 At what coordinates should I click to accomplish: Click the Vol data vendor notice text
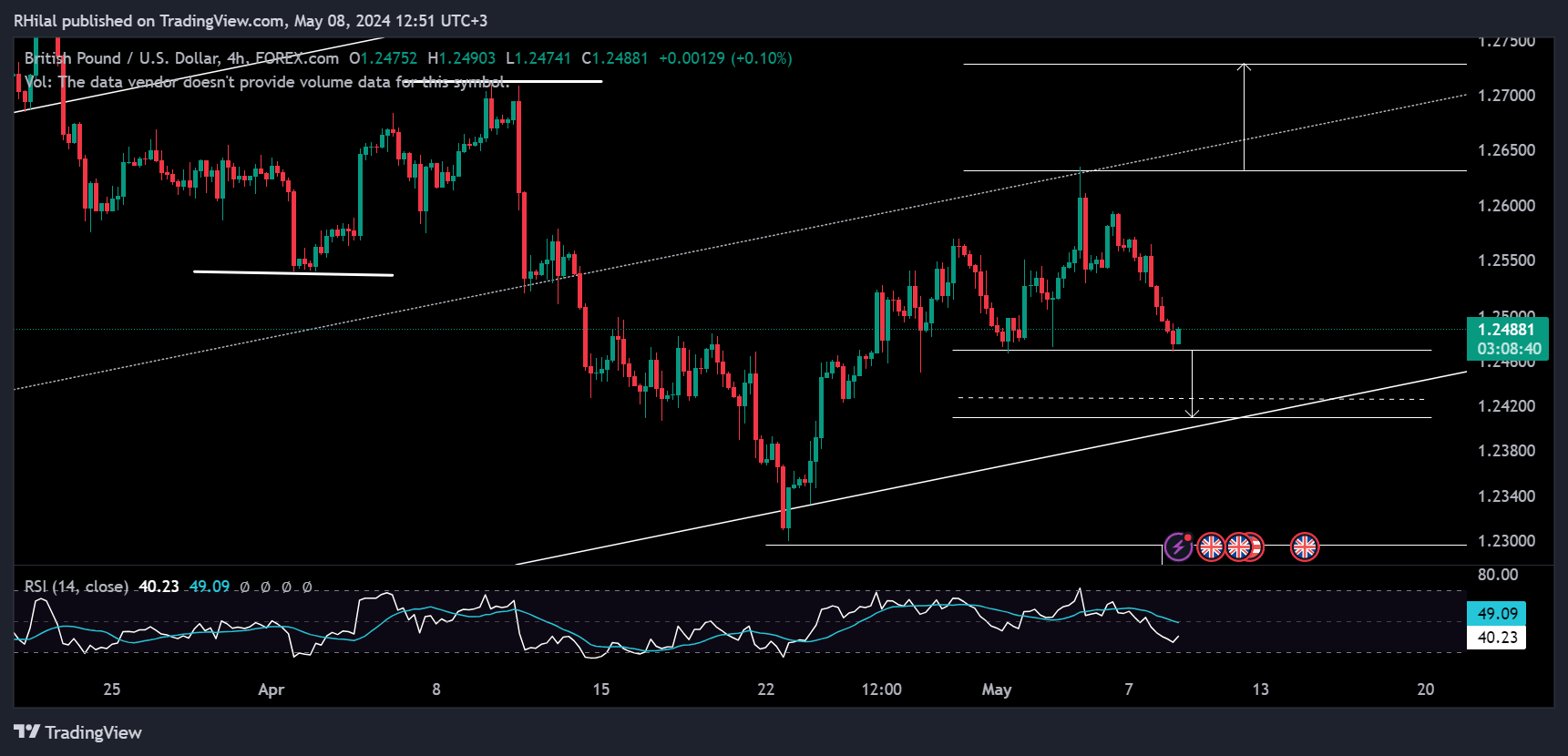pos(266,82)
